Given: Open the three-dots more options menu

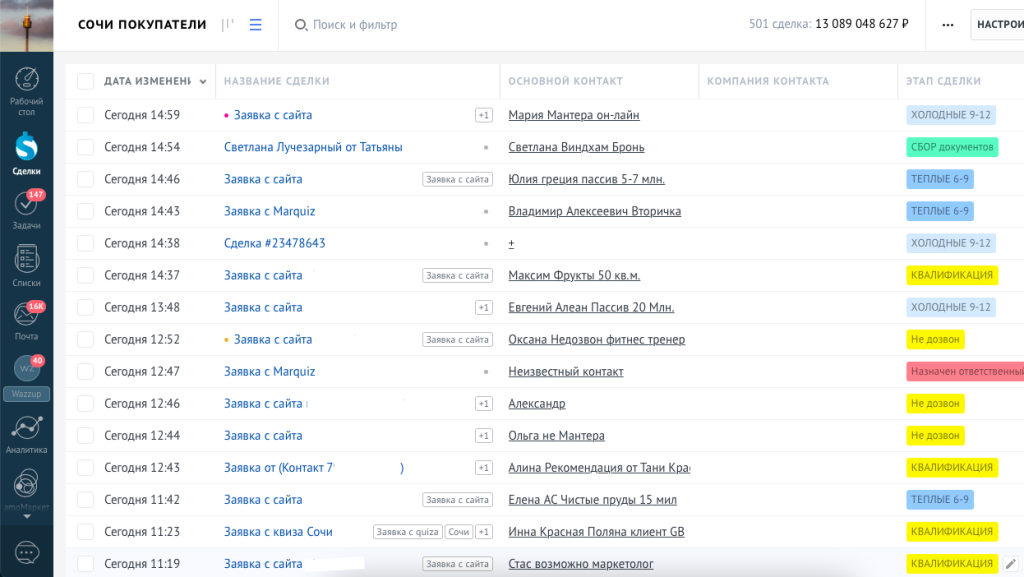Looking at the screenshot, I should point(948,25).
